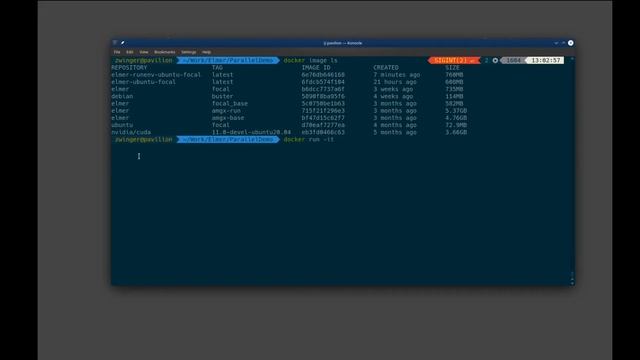Minimize the Konsole window
The width and height of the screenshot is (640, 360).
point(556,43)
